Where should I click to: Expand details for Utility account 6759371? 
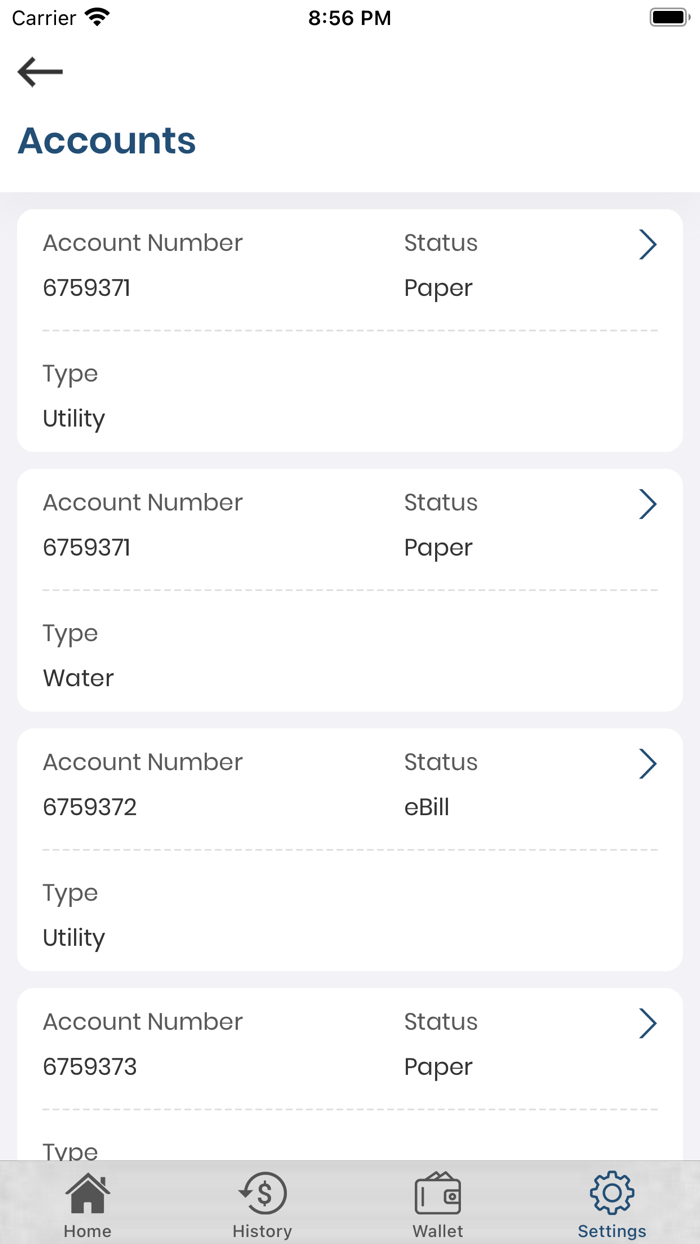point(648,244)
